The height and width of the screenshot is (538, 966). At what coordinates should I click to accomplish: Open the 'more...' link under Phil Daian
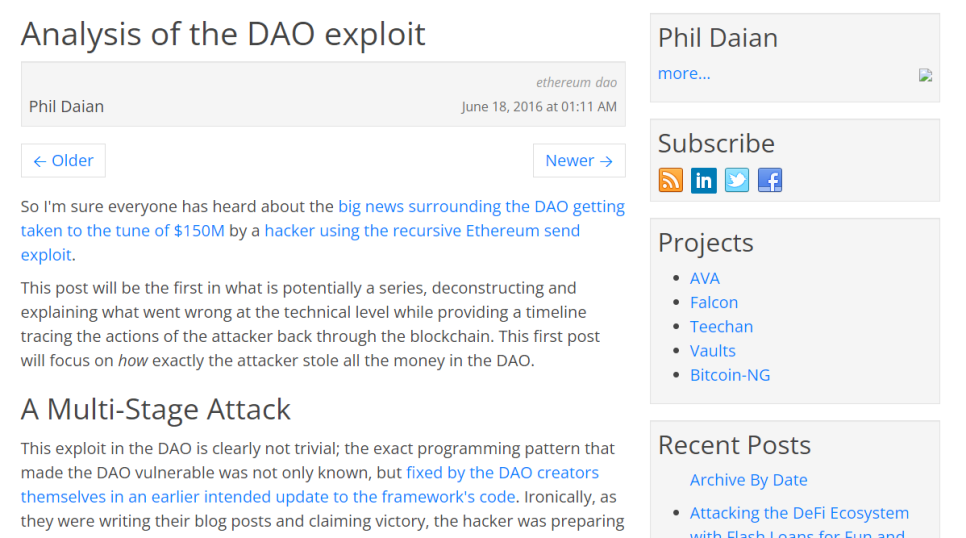point(684,73)
